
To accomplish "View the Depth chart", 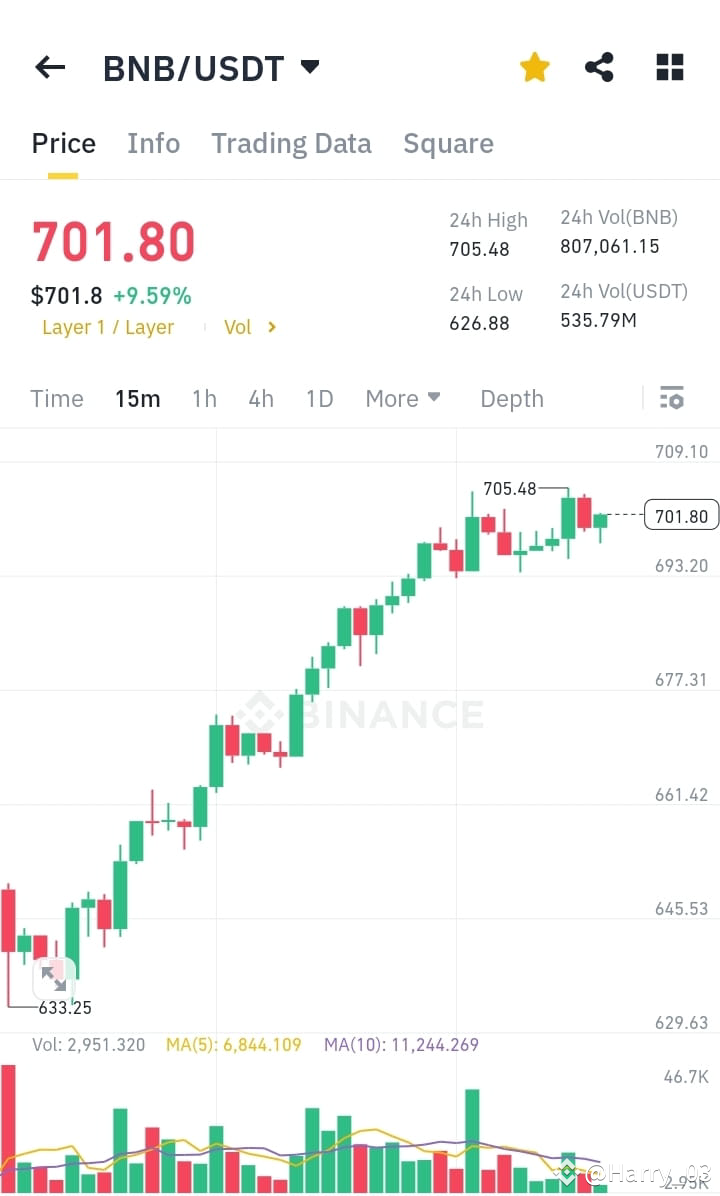I will [x=511, y=398].
